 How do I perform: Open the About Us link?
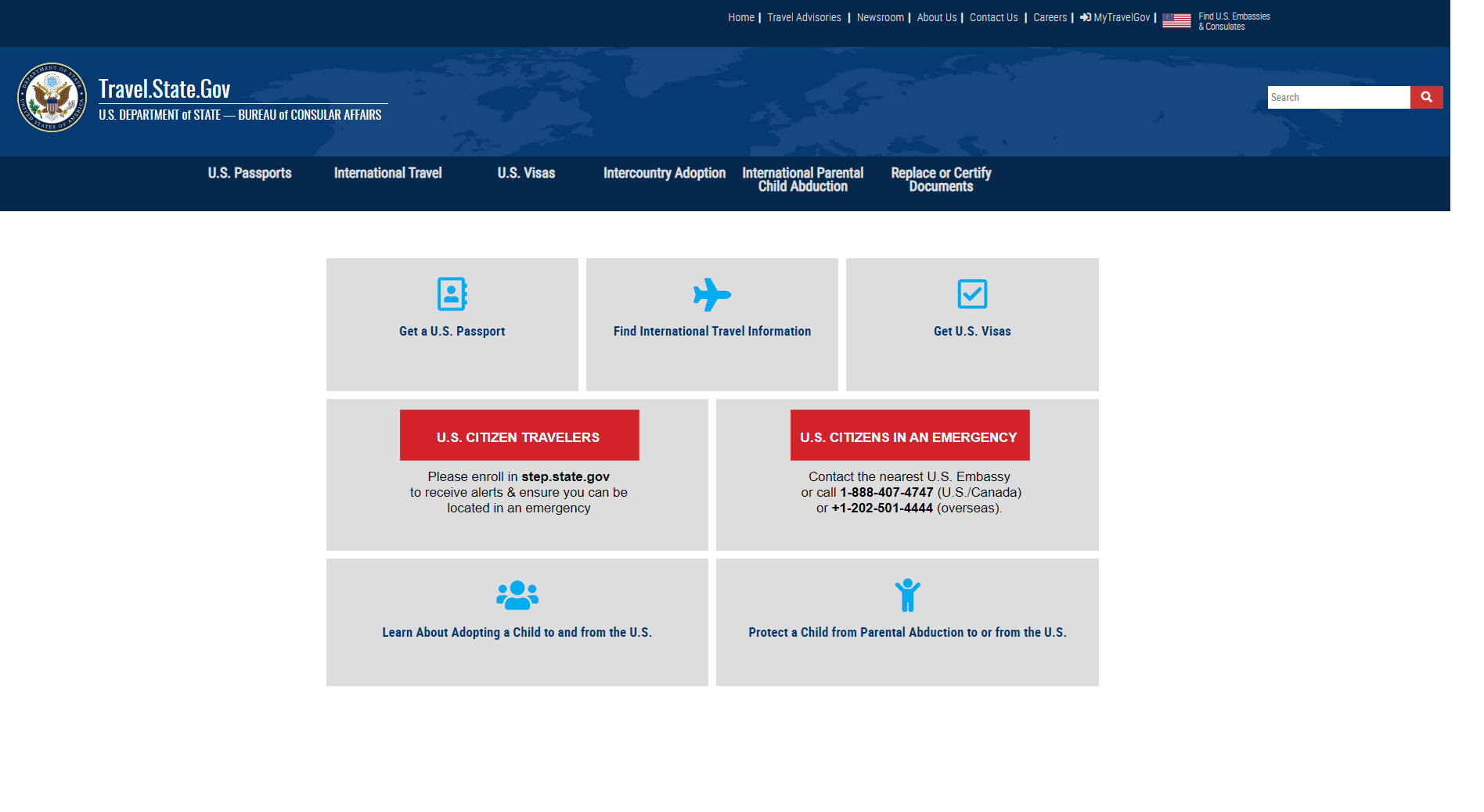tap(937, 17)
